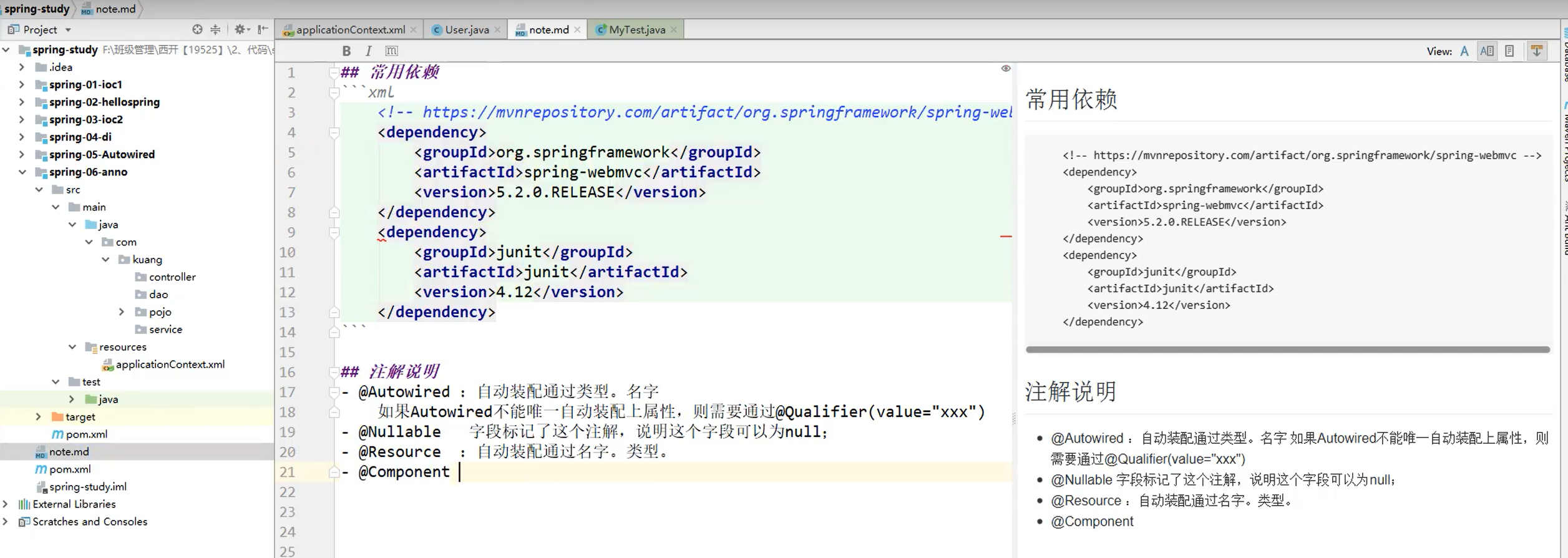Expand the spring-01-ioc1 module
Image resolution: width=1568 pixels, height=558 pixels.
tap(22, 84)
